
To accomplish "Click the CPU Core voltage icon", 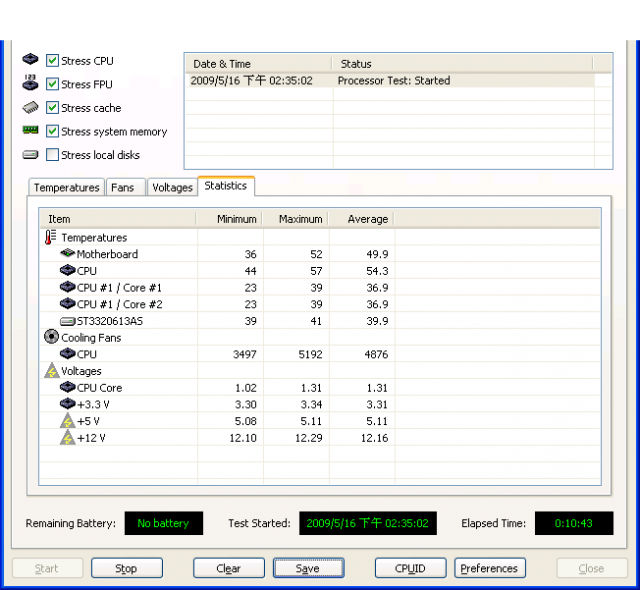I will (67, 387).
